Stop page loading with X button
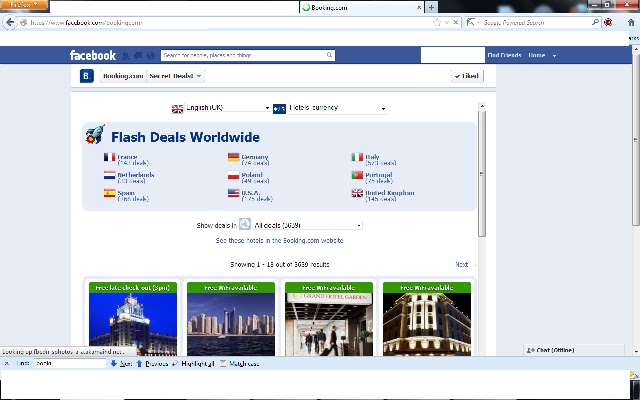Viewport: 640px width, 400px height. 456,22
